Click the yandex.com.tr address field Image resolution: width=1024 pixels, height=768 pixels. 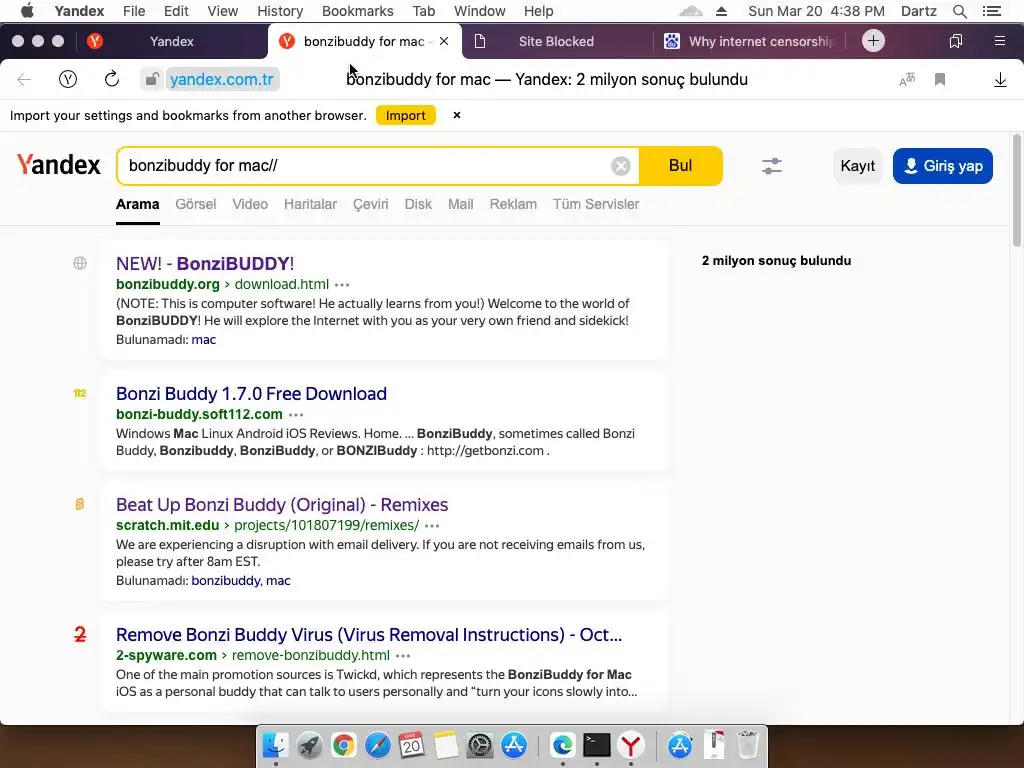pos(222,80)
